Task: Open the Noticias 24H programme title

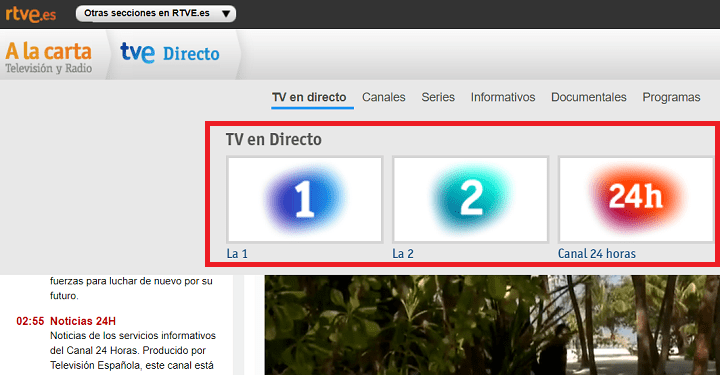Action: [83, 321]
